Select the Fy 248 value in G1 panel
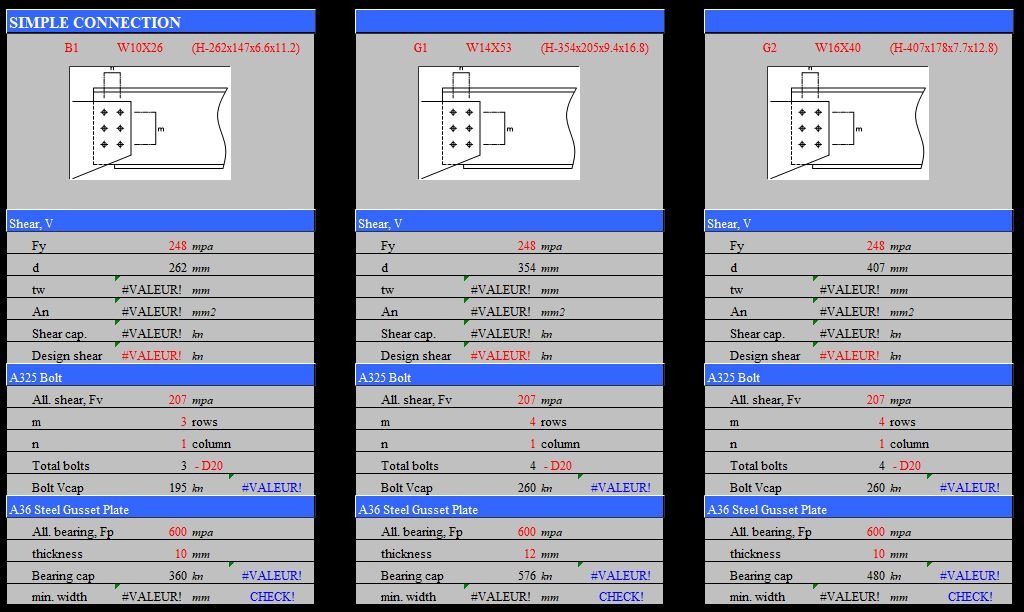Image resolution: width=1024 pixels, height=612 pixels. coord(526,246)
